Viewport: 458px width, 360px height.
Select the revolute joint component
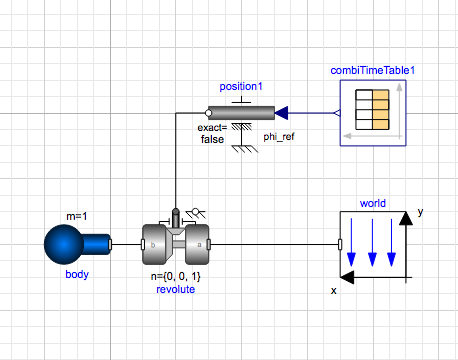[176, 244]
